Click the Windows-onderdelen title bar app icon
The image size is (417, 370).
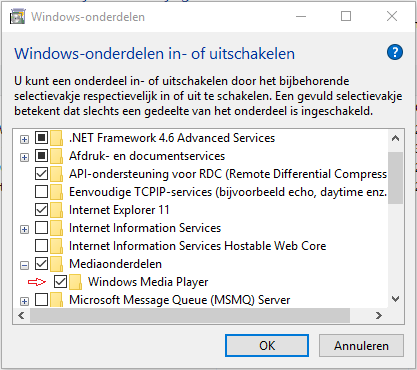coord(17,17)
